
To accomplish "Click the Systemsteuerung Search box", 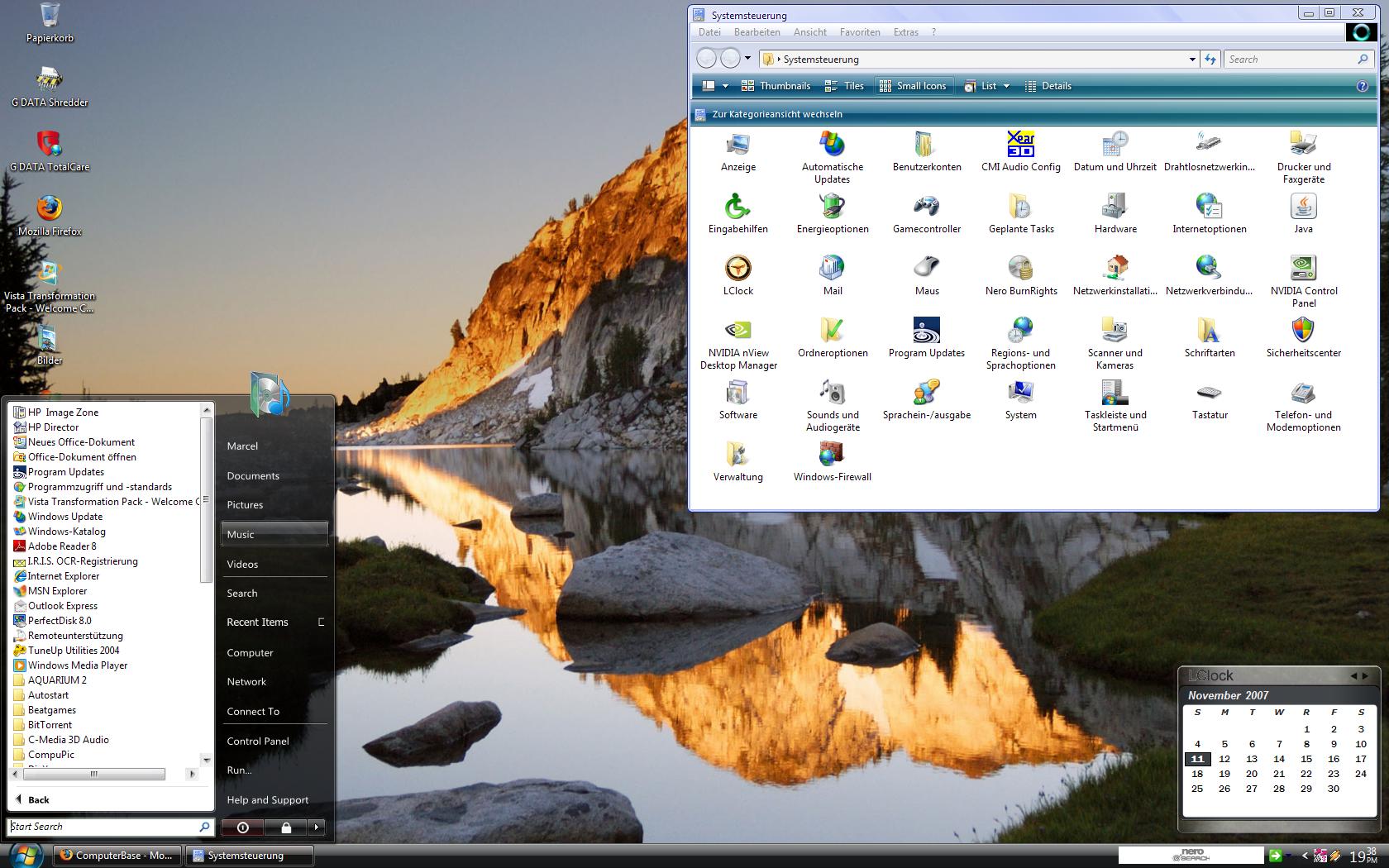I will pyautogui.click(x=1291, y=60).
